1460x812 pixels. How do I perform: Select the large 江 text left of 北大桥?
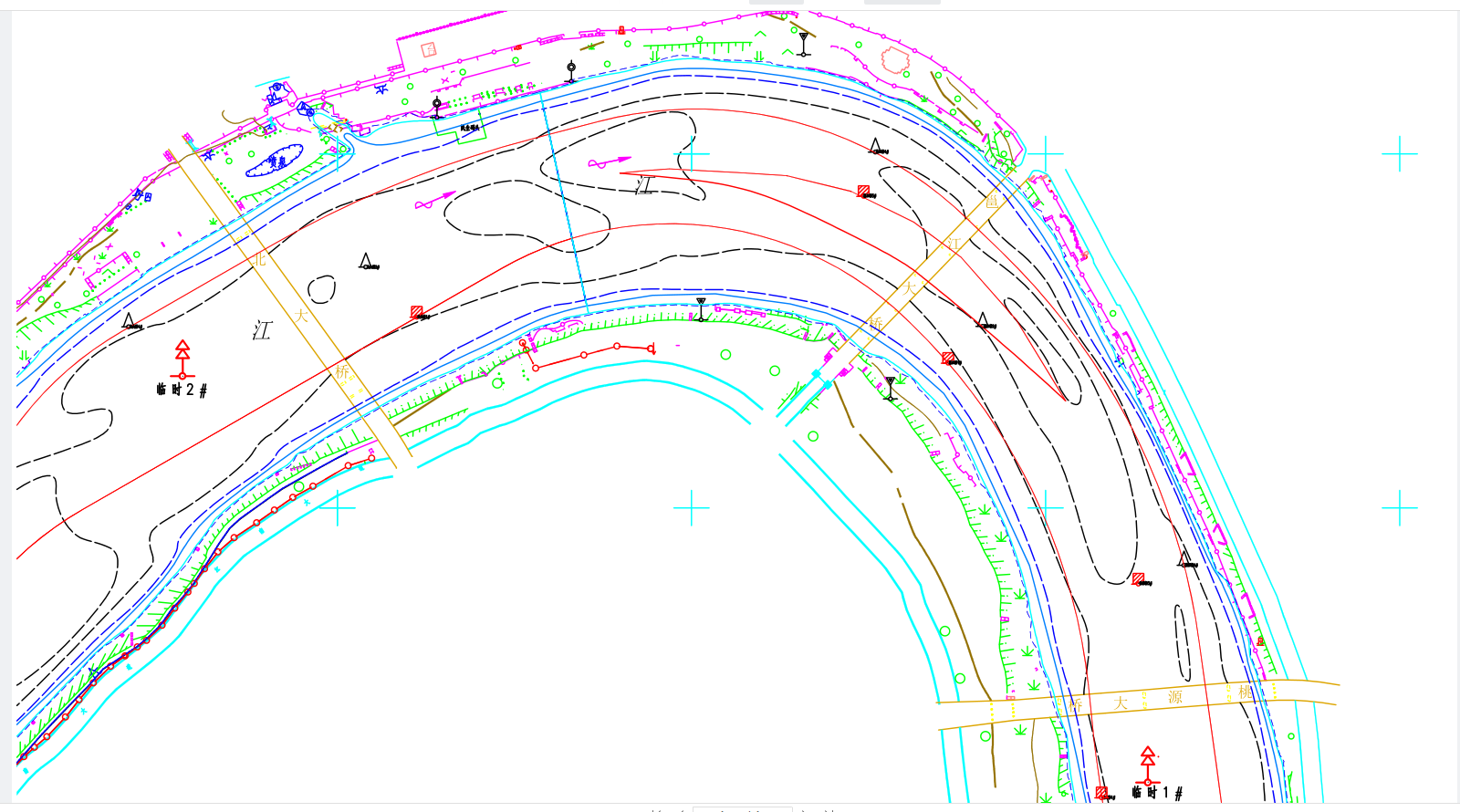(263, 329)
